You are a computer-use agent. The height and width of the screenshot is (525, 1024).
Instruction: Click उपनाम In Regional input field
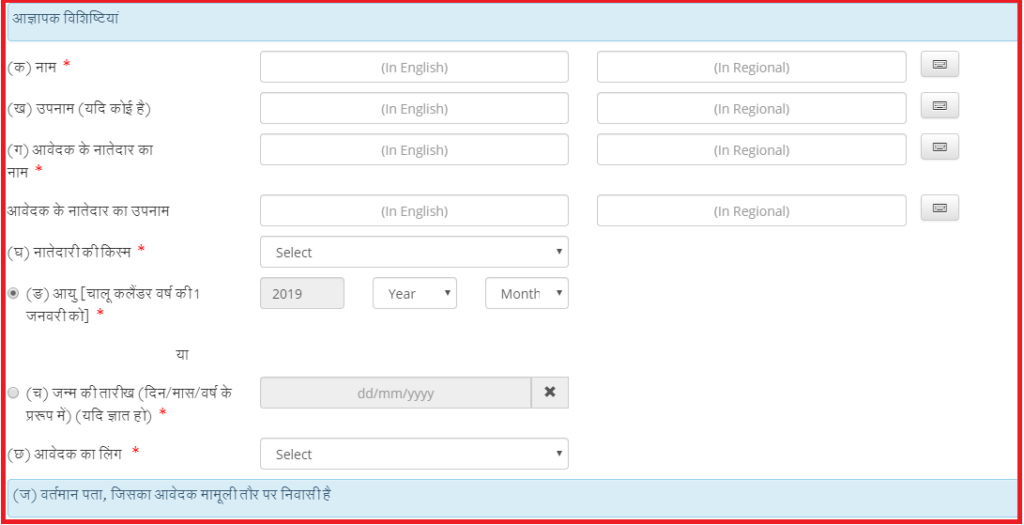pos(752,108)
